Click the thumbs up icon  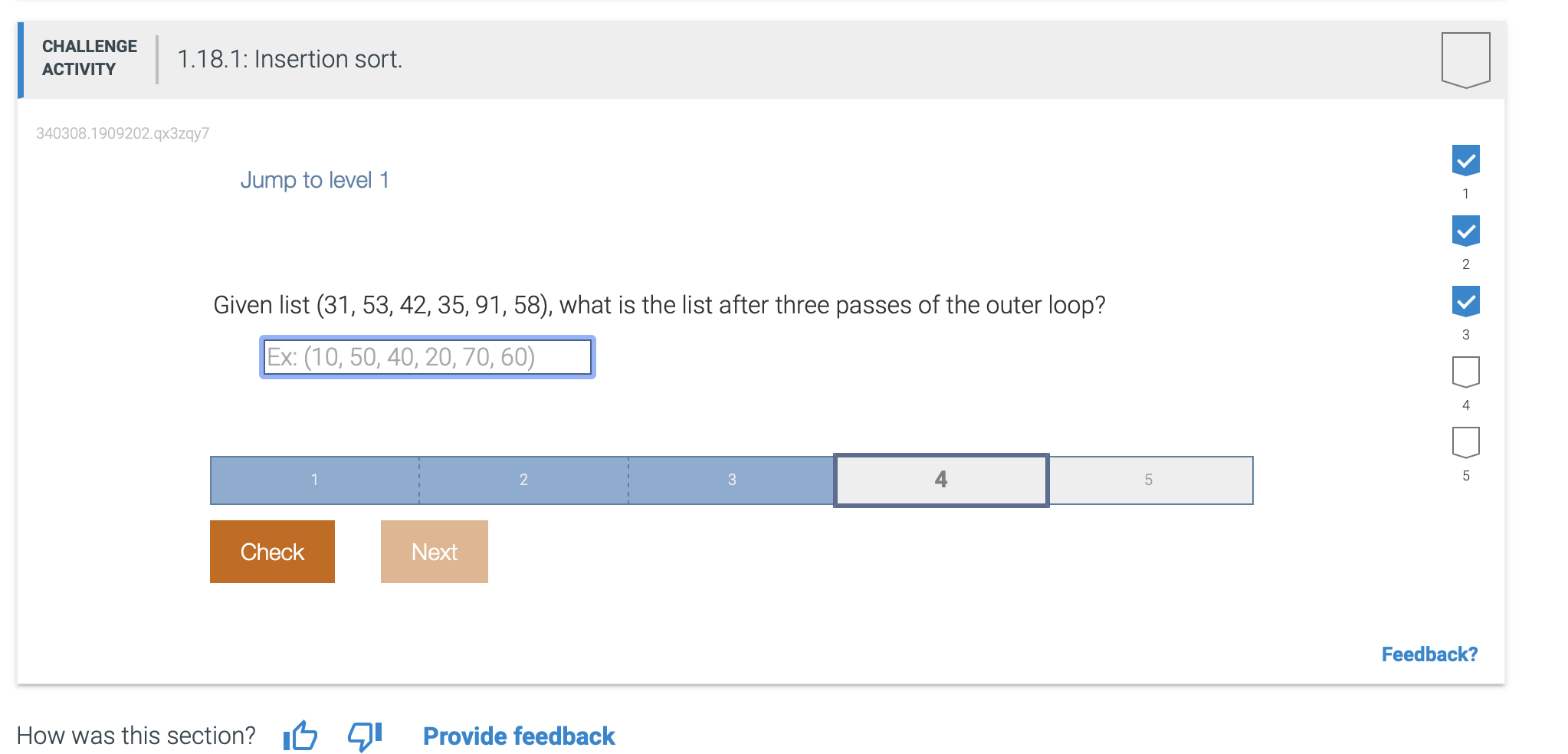click(x=299, y=736)
